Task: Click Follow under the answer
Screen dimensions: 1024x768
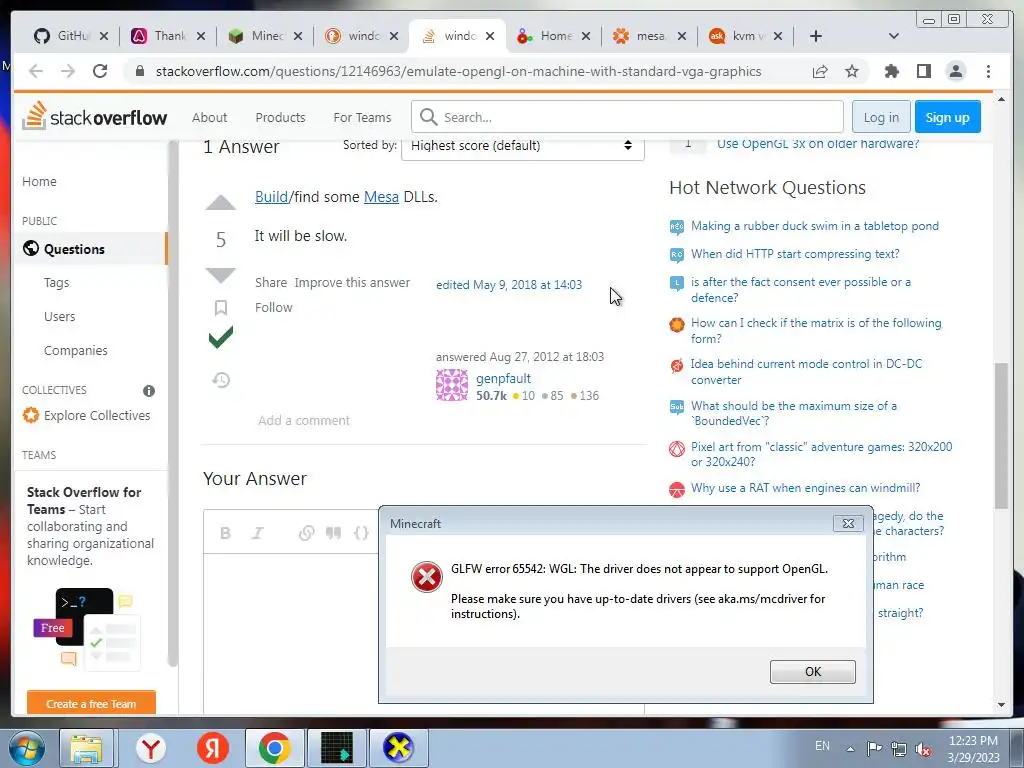Action: 274,307
